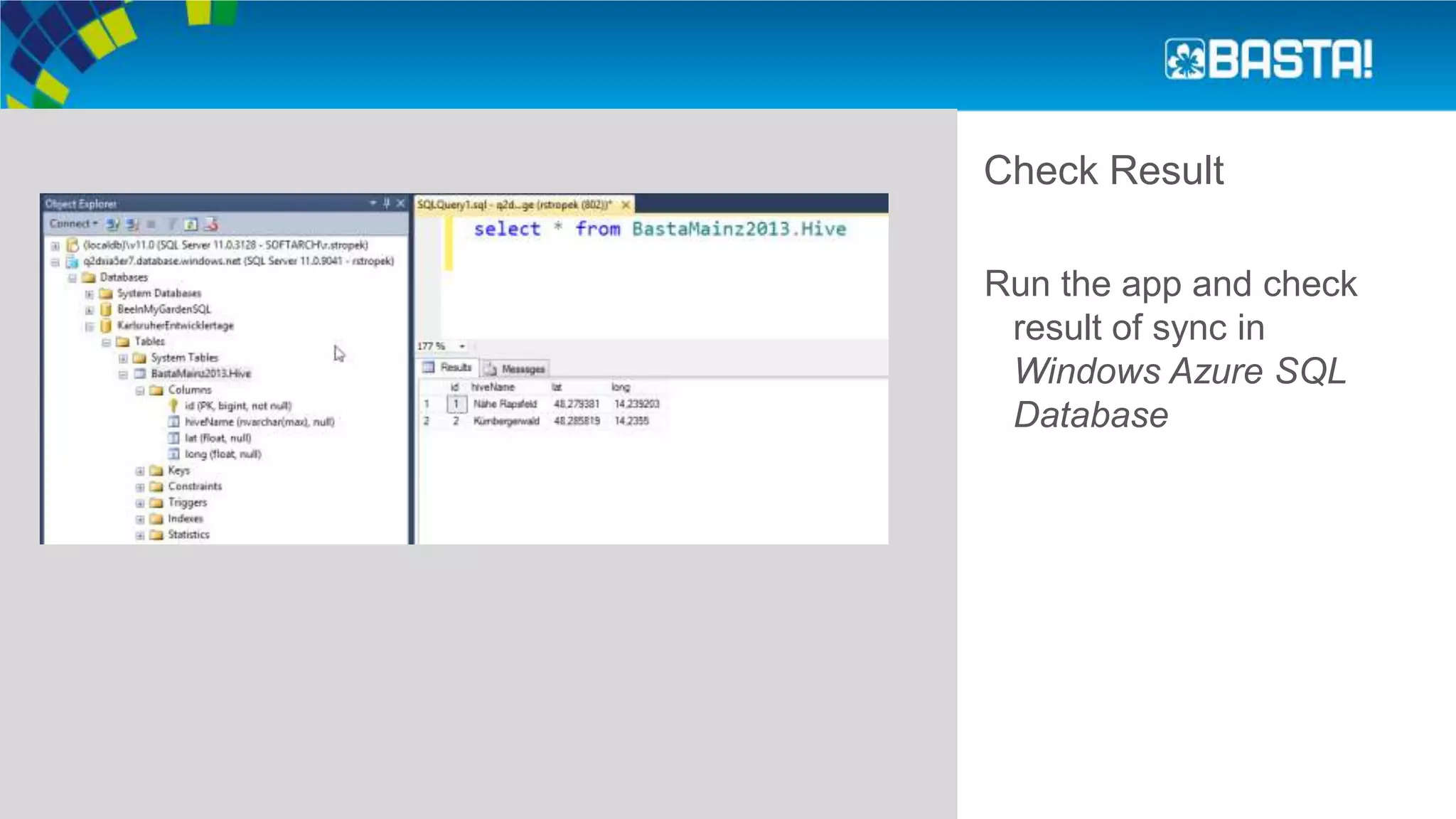The height and width of the screenshot is (819, 1456).
Task: Open the Connect dropdown in Object Explorer
Action: (x=73, y=224)
